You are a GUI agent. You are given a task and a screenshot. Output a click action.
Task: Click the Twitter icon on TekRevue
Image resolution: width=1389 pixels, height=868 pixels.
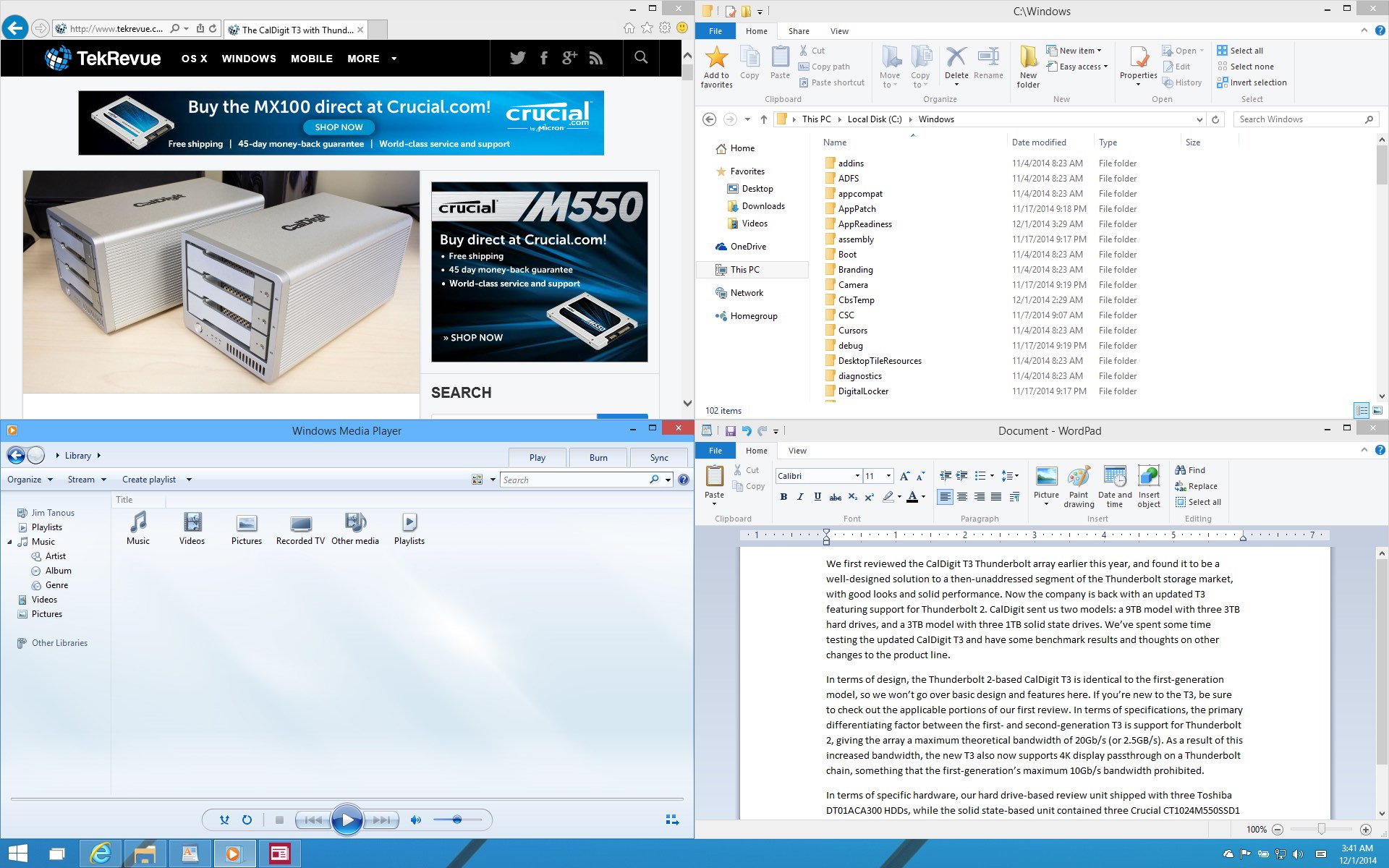tap(517, 58)
